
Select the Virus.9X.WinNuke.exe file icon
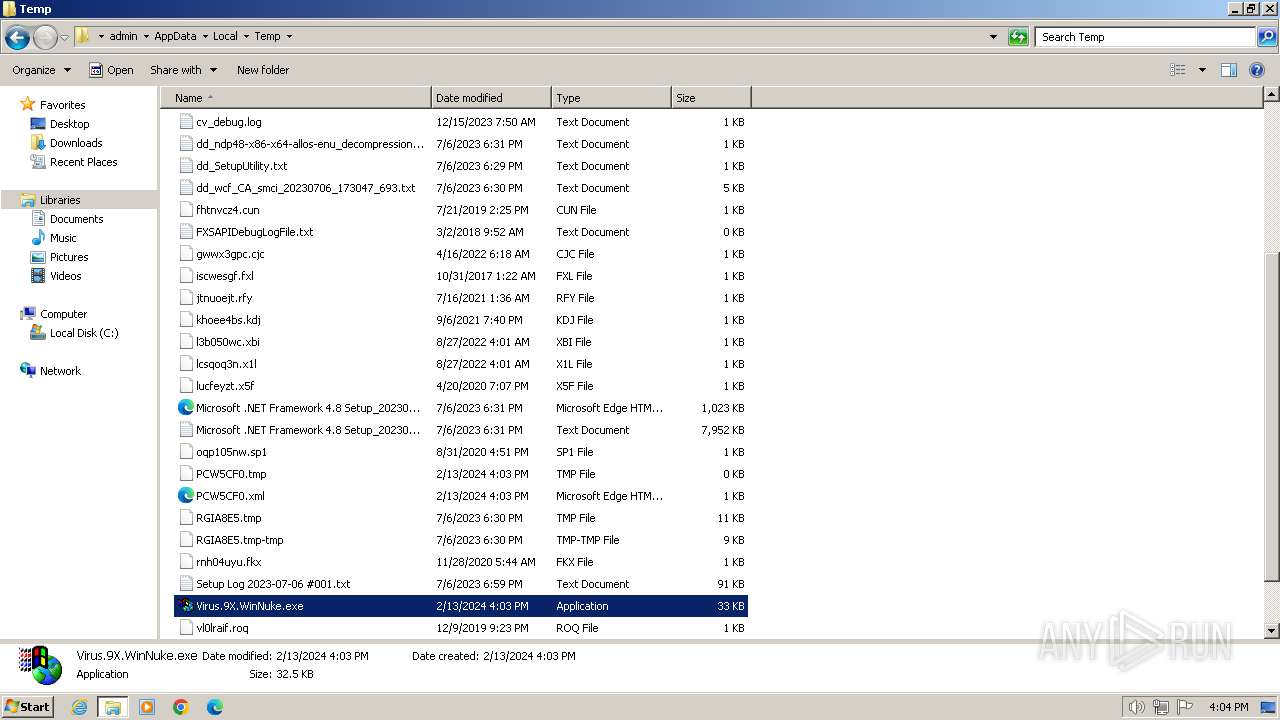[x=186, y=606]
